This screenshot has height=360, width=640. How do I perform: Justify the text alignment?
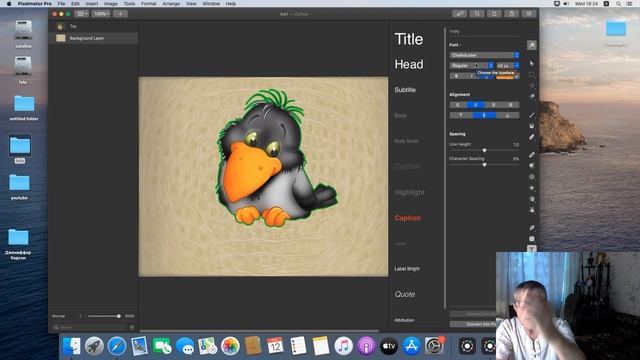point(511,105)
